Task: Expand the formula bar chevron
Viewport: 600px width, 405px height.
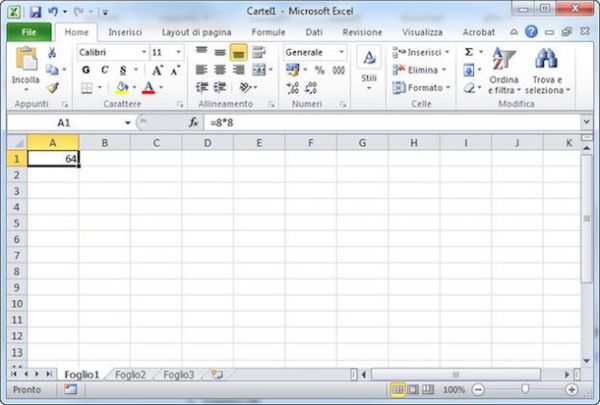Action: pyautogui.click(x=587, y=122)
